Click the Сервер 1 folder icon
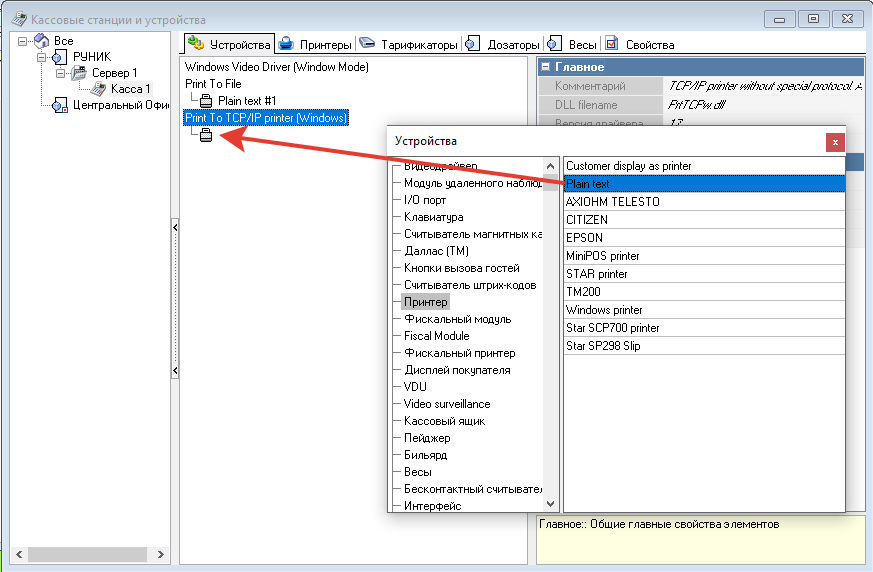Image resolution: width=873 pixels, height=572 pixels. click(78, 73)
